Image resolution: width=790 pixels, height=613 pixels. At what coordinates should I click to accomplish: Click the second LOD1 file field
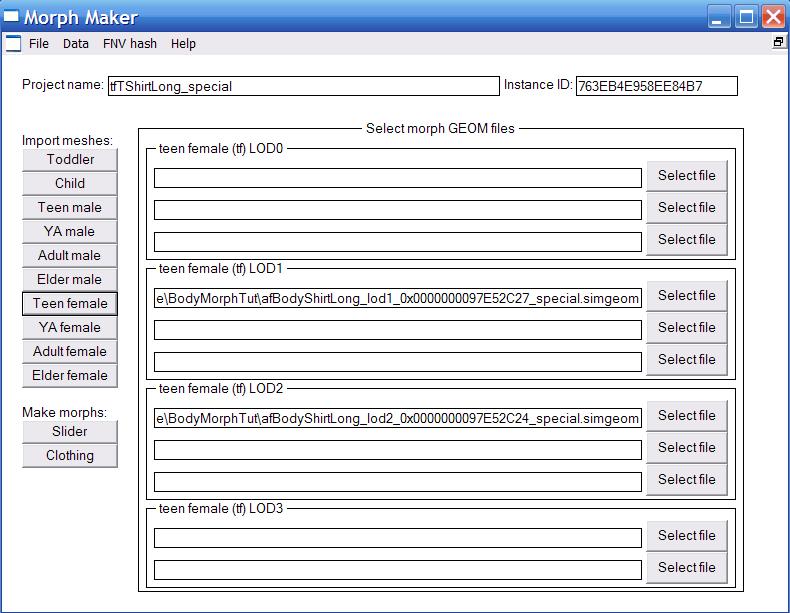click(x=398, y=330)
